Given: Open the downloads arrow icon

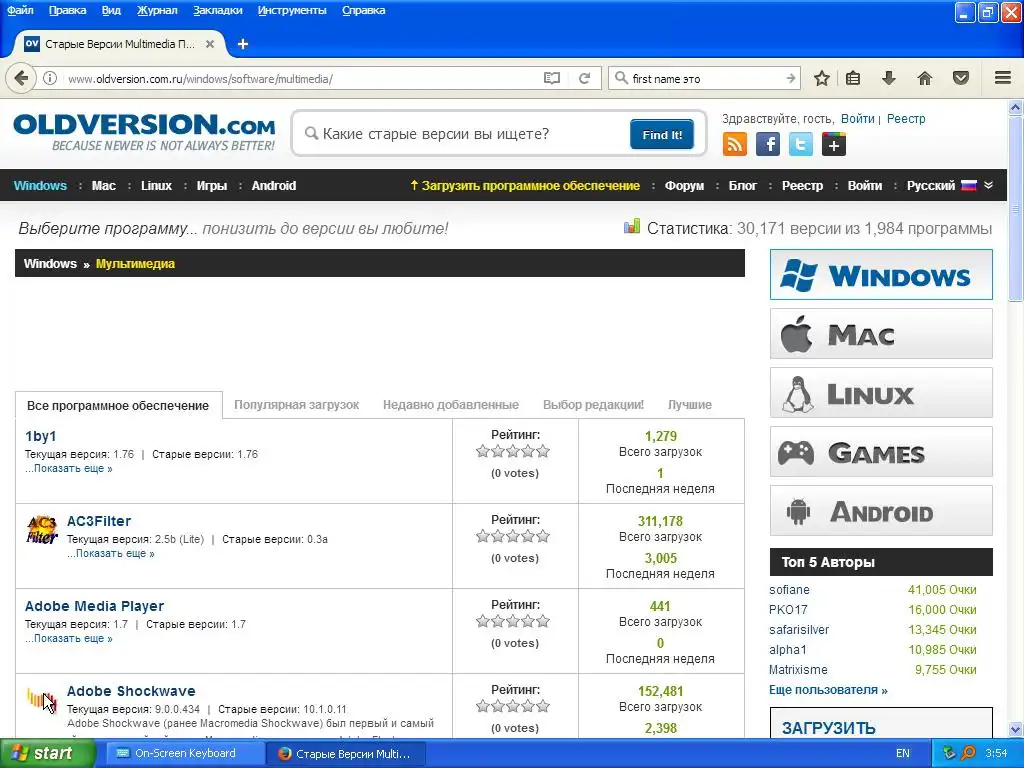Looking at the screenshot, I should click(x=889, y=78).
